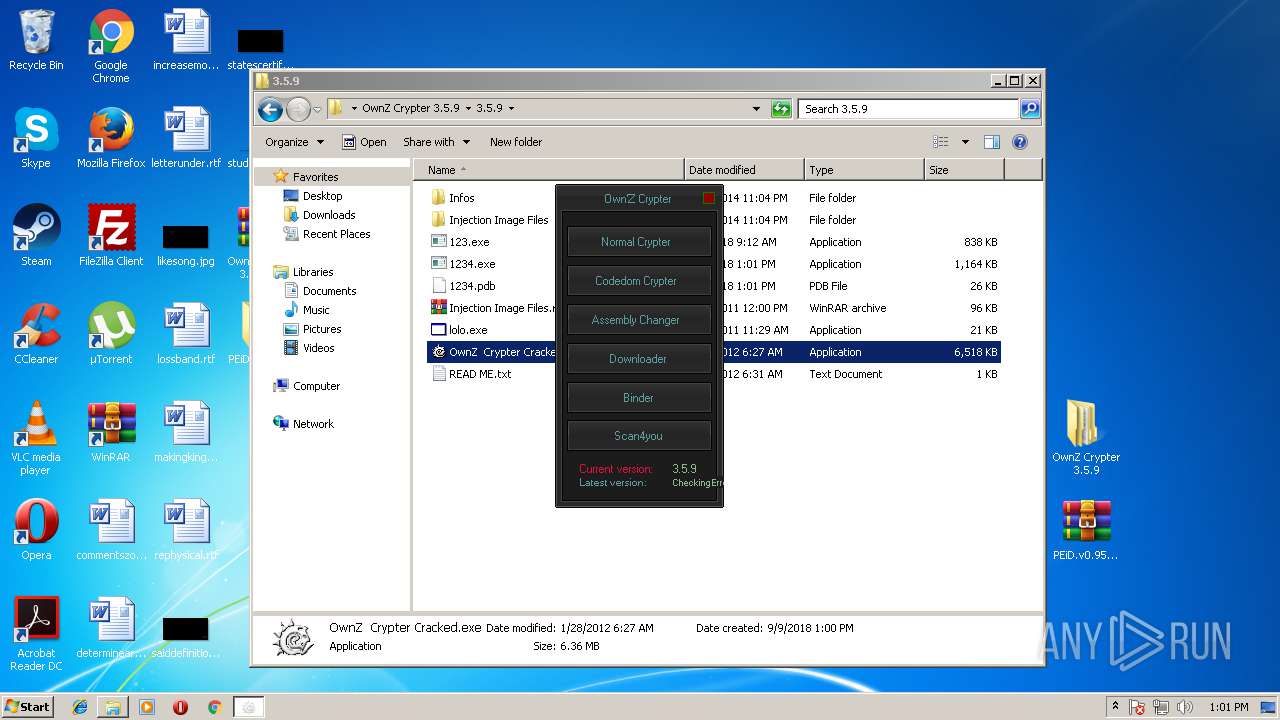Select the 123.exe file
This screenshot has height=720, width=1280.
469,242
